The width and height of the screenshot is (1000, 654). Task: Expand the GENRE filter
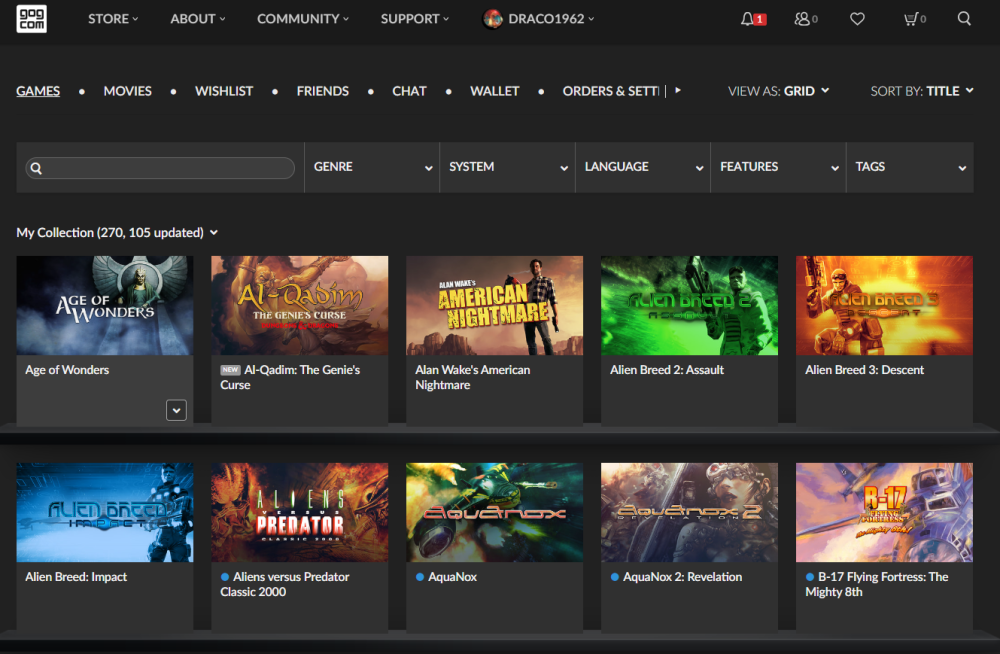[x=372, y=167]
